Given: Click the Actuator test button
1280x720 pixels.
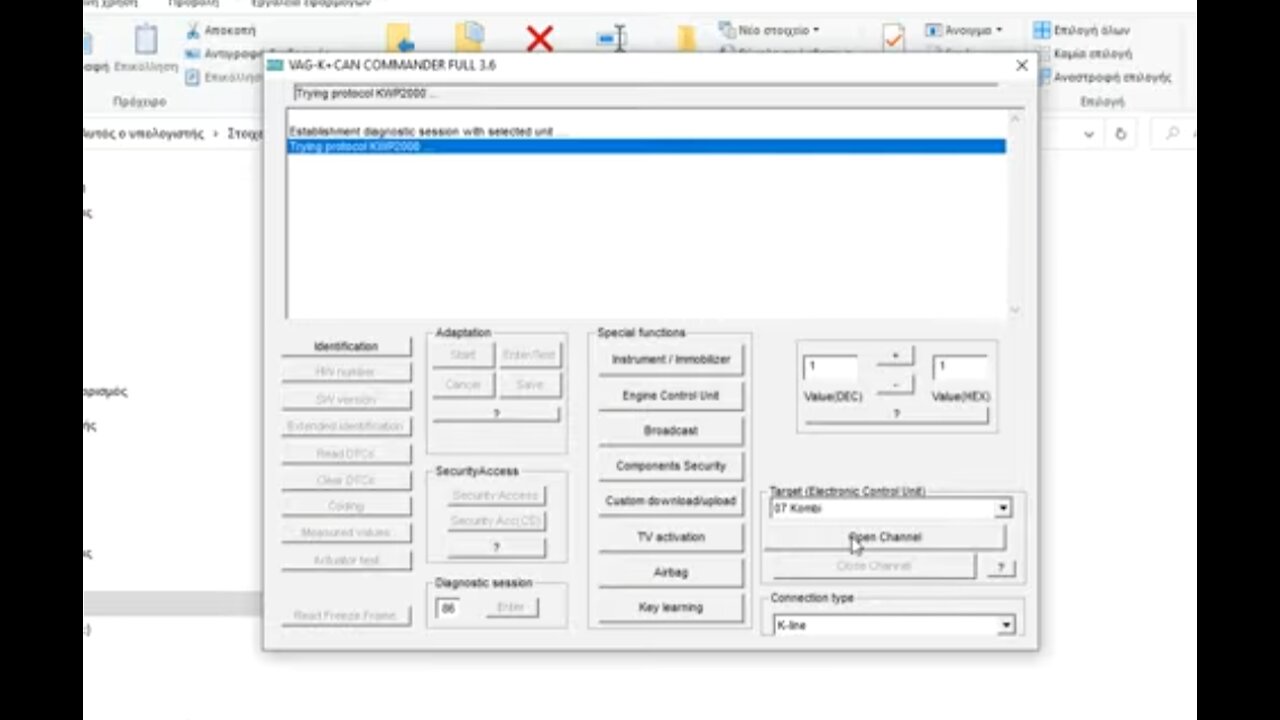Looking at the screenshot, I should pyautogui.click(x=346, y=560).
